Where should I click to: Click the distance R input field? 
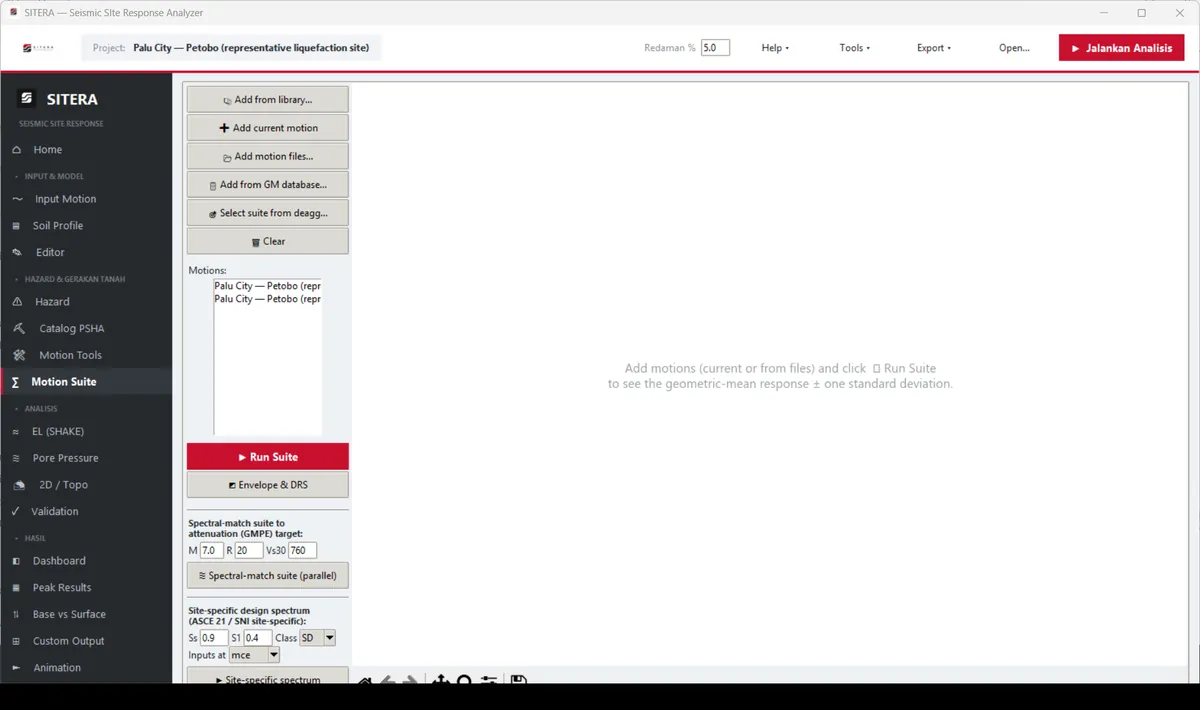click(249, 551)
